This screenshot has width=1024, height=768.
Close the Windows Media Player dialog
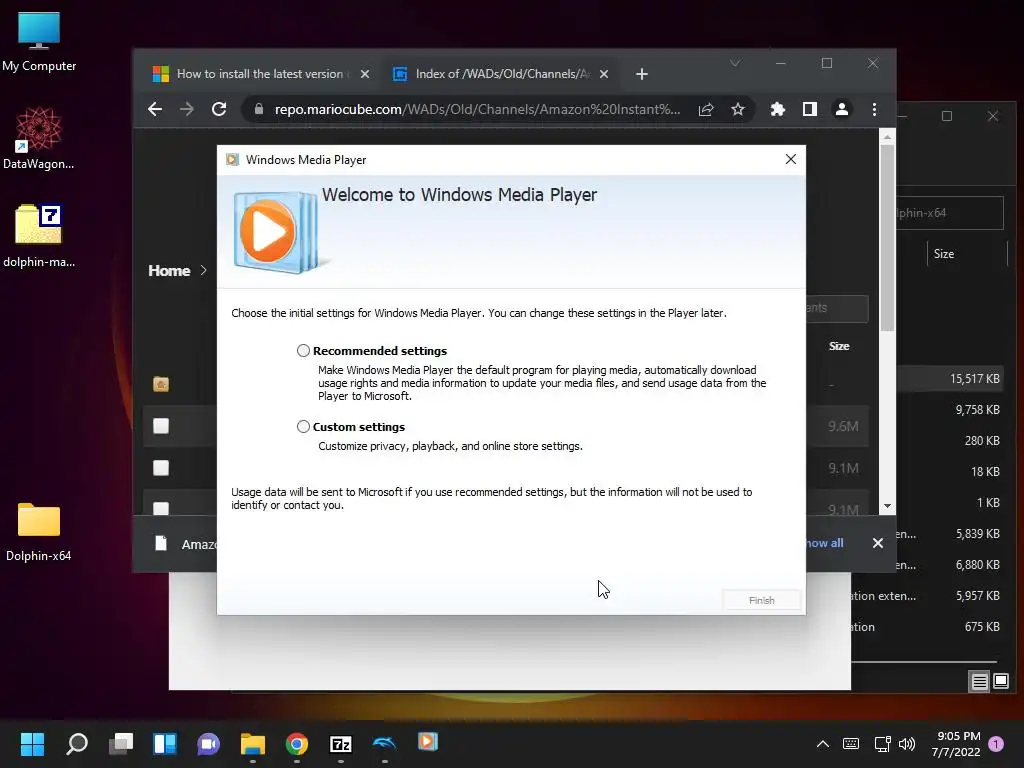click(790, 159)
